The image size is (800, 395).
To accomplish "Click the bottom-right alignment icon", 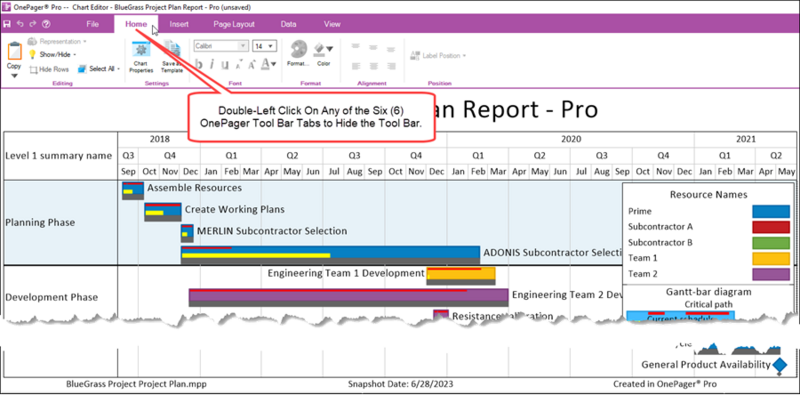I will 392,66.
